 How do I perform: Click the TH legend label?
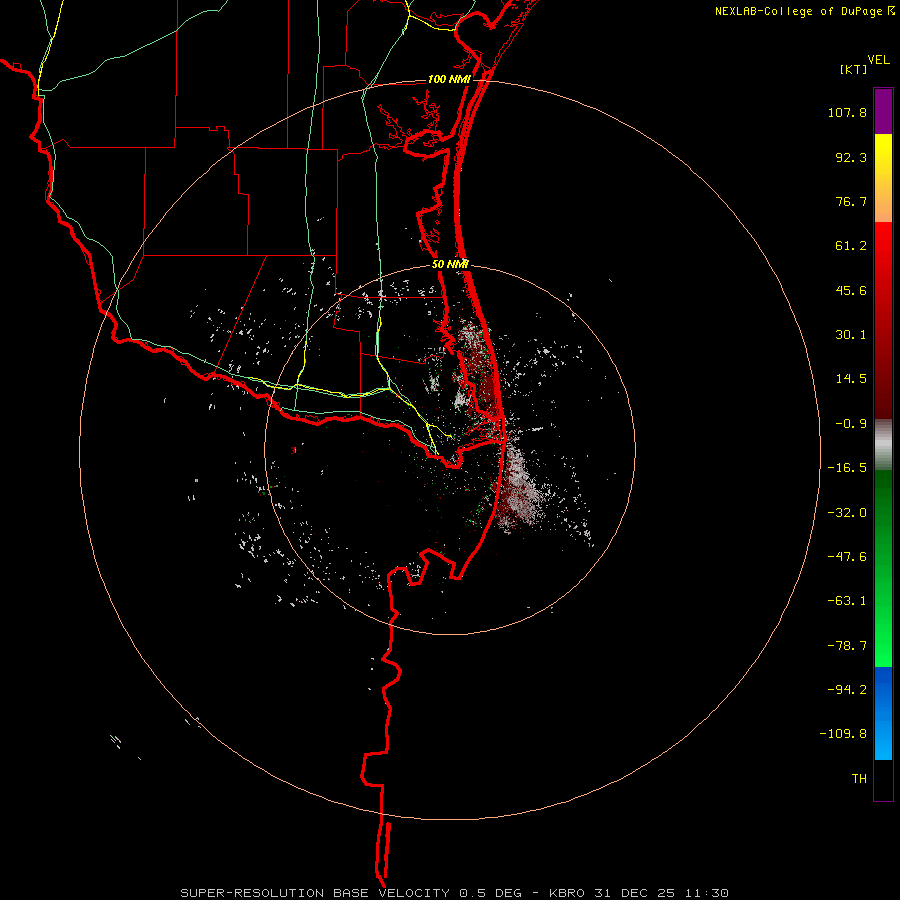[x=859, y=778]
